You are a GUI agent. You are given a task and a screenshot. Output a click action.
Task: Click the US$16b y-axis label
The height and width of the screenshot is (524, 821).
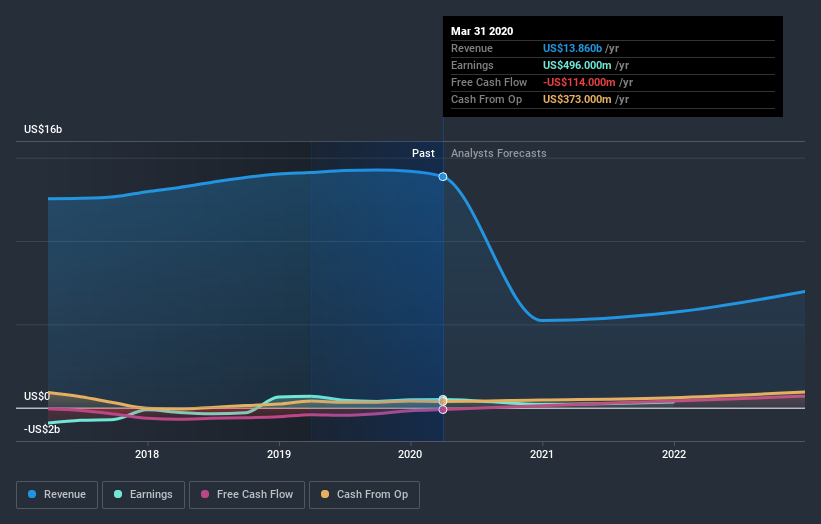point(43,129)
